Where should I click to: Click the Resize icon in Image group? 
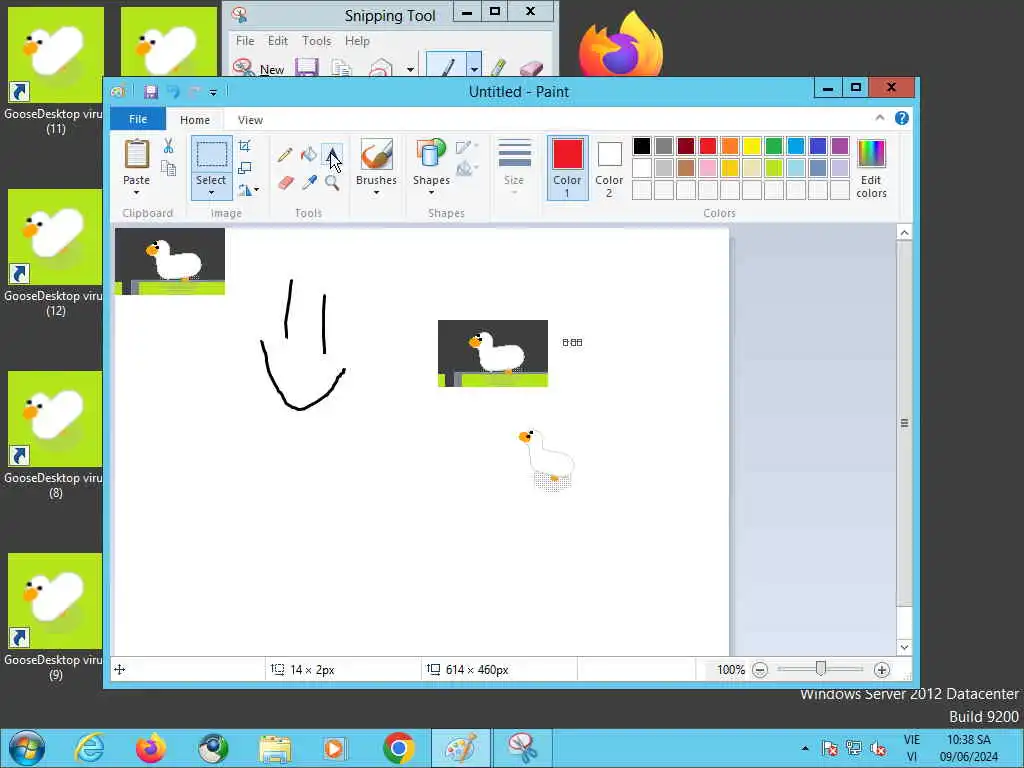point(245,168)
